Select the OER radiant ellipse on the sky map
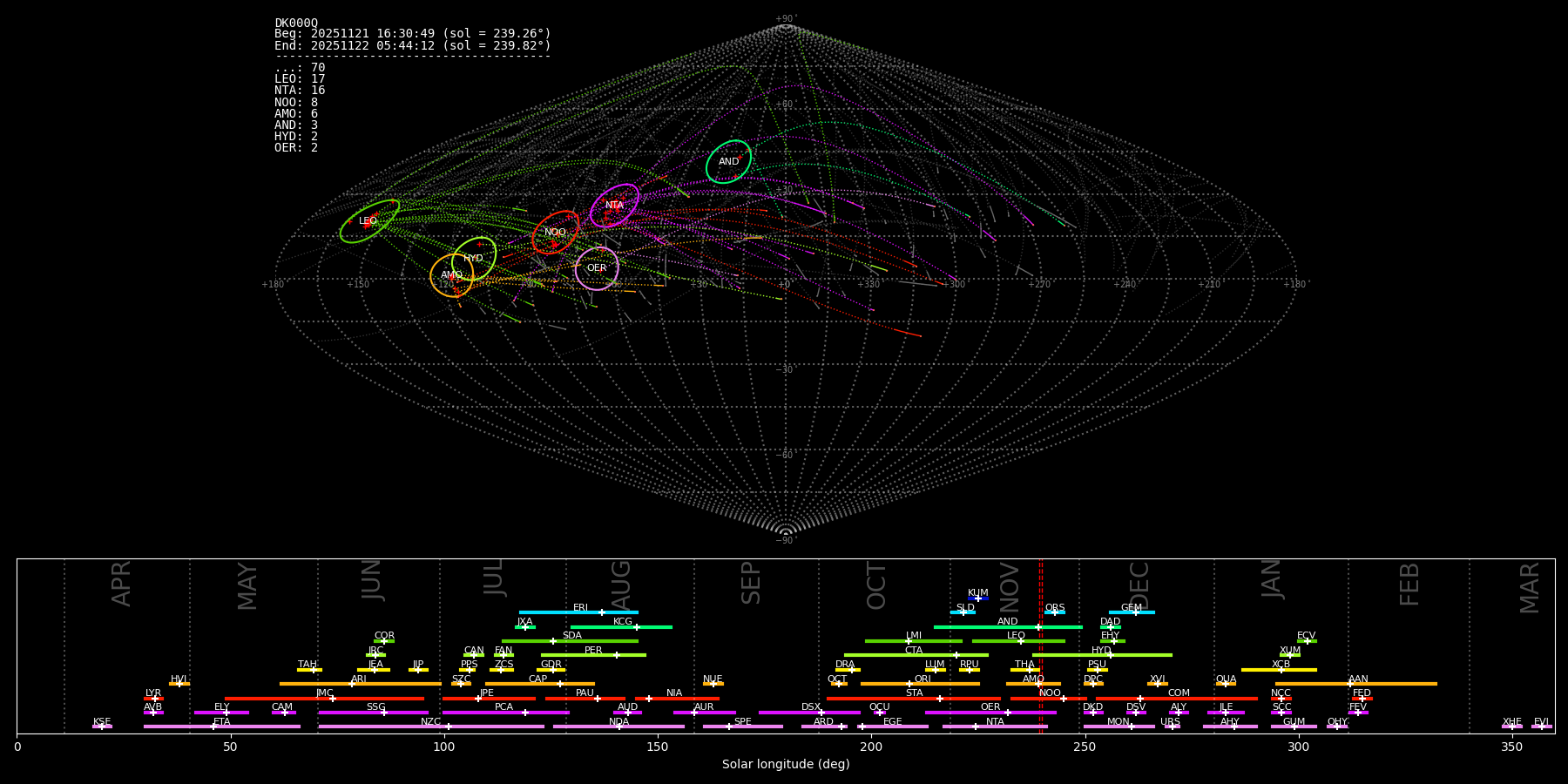This screenshot has height=784, width=1568. (597, 268)
